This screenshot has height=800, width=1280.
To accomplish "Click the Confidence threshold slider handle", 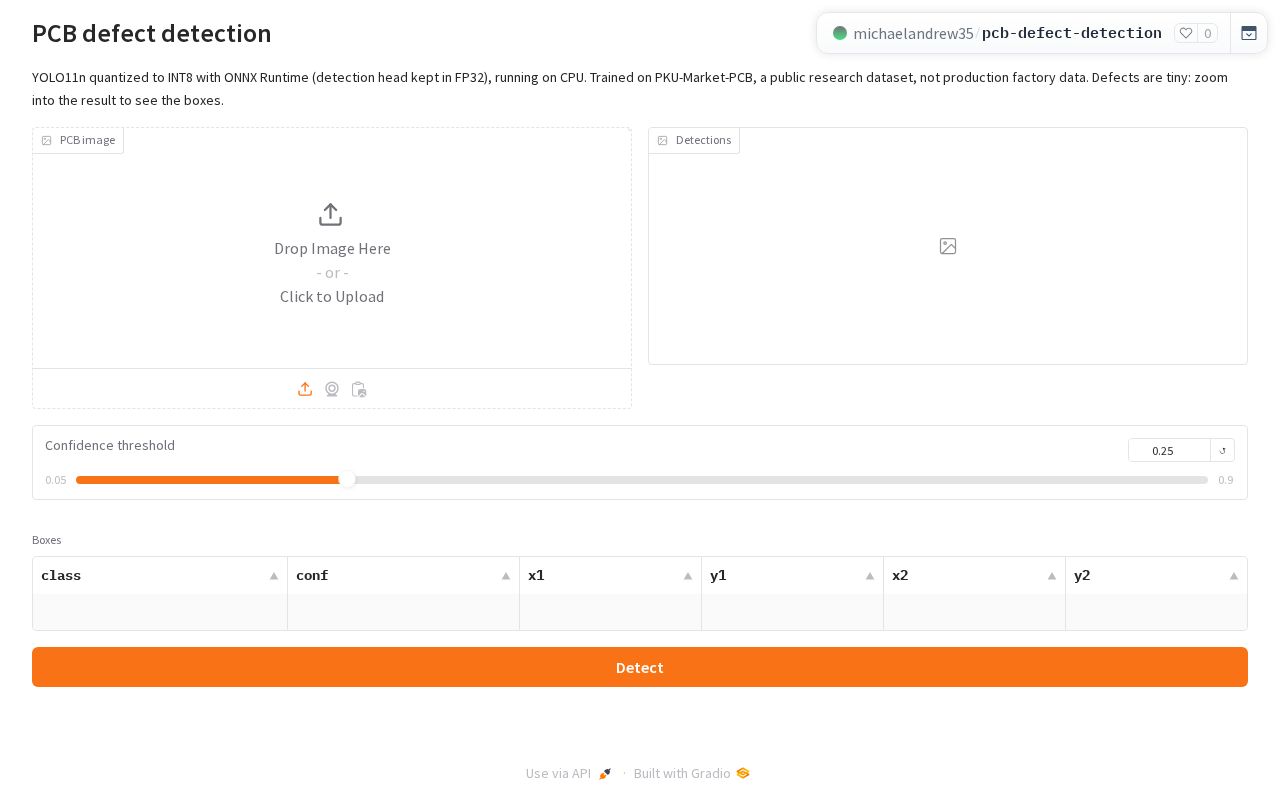I will (347, 480).
